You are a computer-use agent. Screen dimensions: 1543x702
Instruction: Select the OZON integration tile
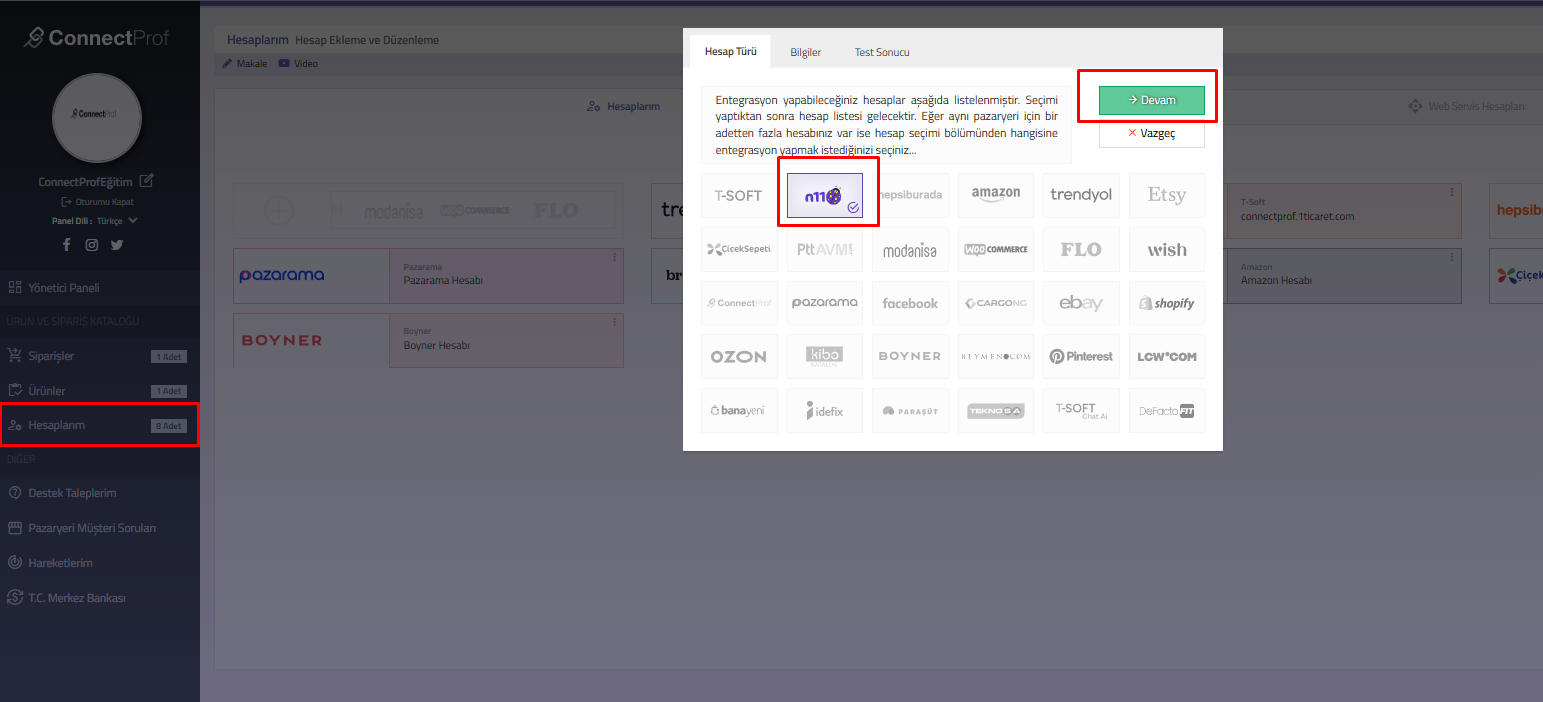pyautogui.click(x=738, y=356)
